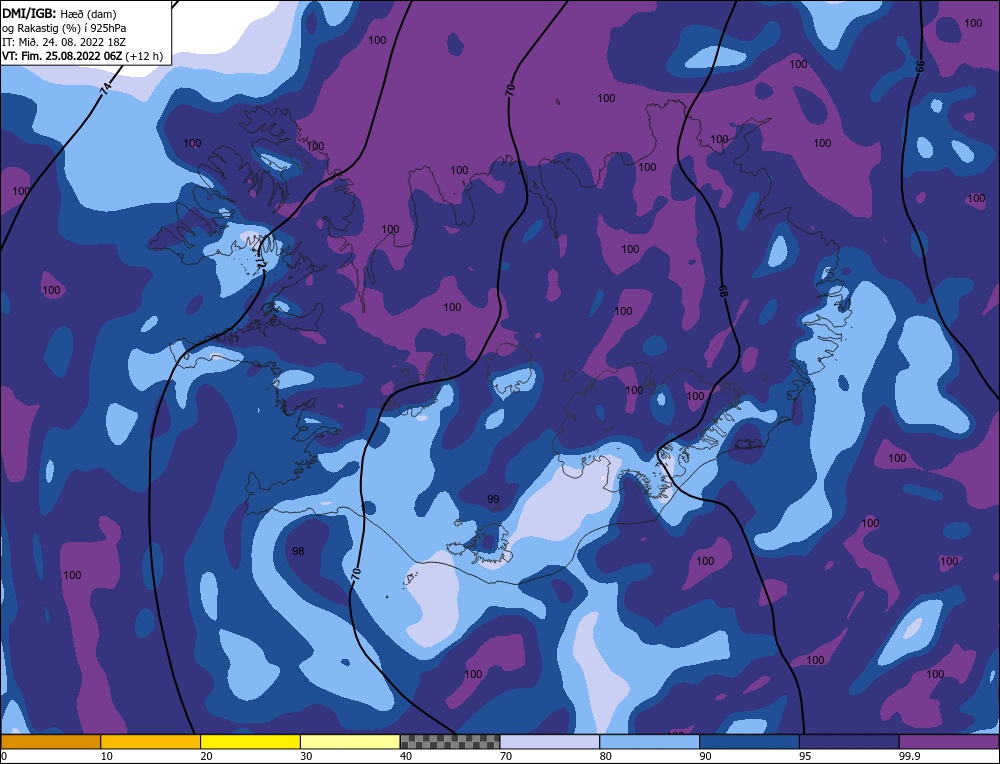Click the legend tick label '95'
1000x764 pixels.
click(805, 756)
